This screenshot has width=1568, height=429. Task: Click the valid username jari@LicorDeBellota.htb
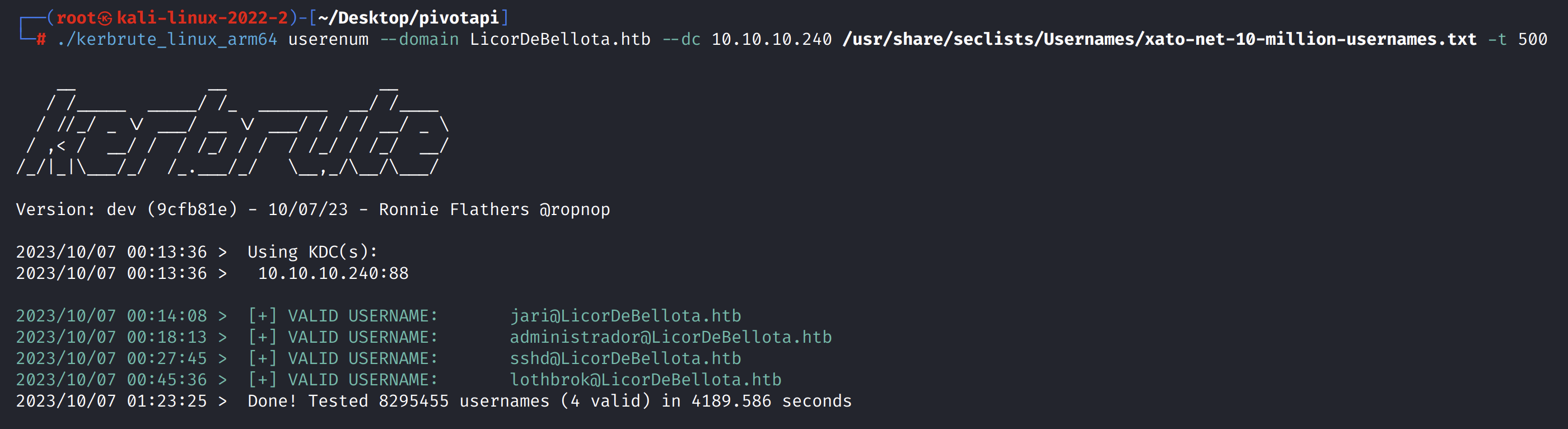tap(625, 316)
